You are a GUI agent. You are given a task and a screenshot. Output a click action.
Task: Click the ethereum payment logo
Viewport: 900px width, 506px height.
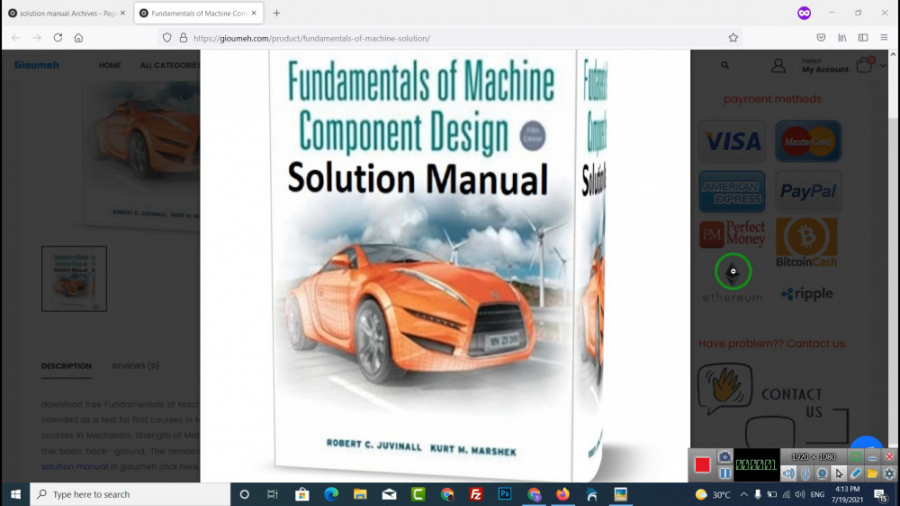(x=732, y=278)
